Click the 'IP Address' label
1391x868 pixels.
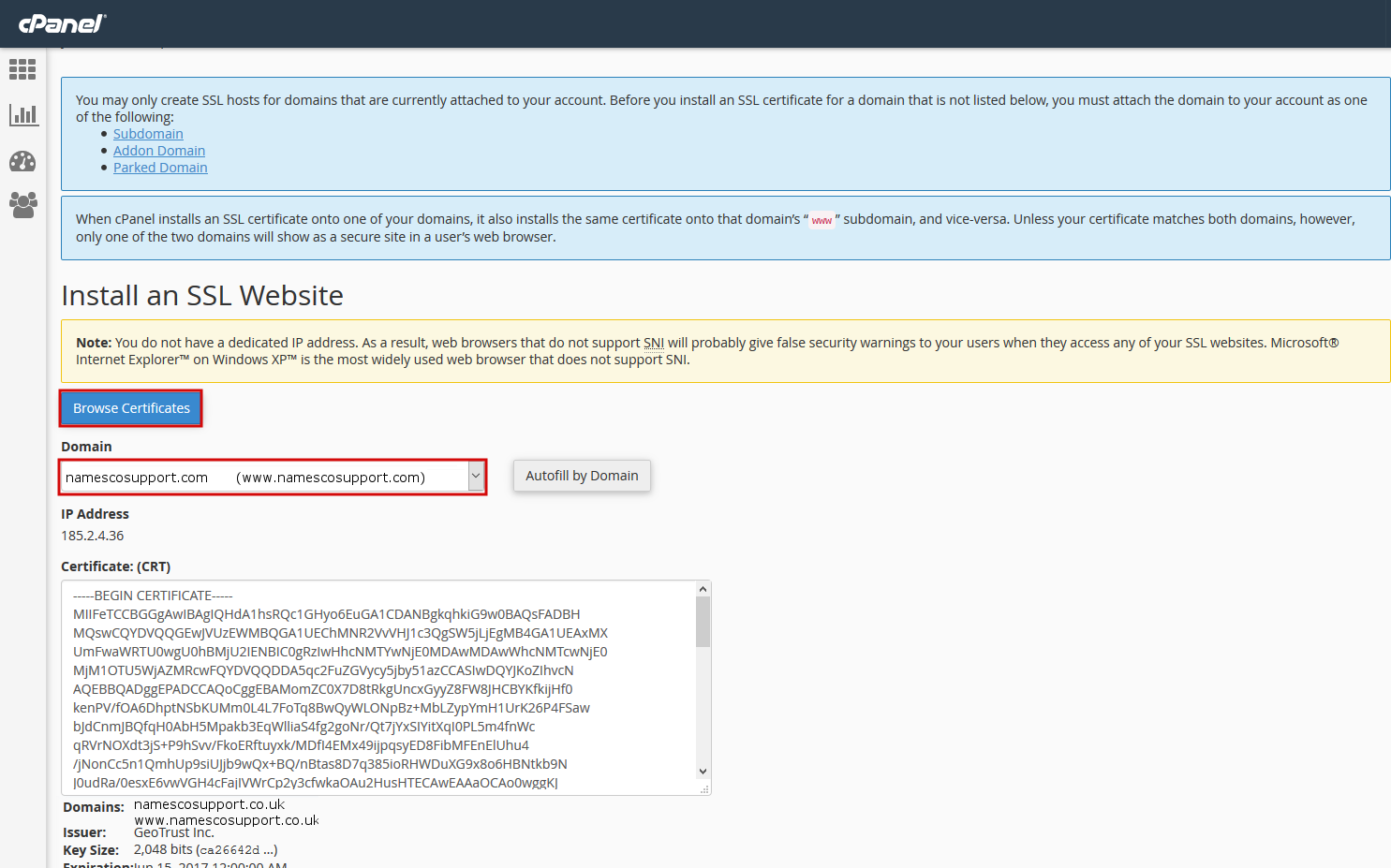(x=95, y=514)
